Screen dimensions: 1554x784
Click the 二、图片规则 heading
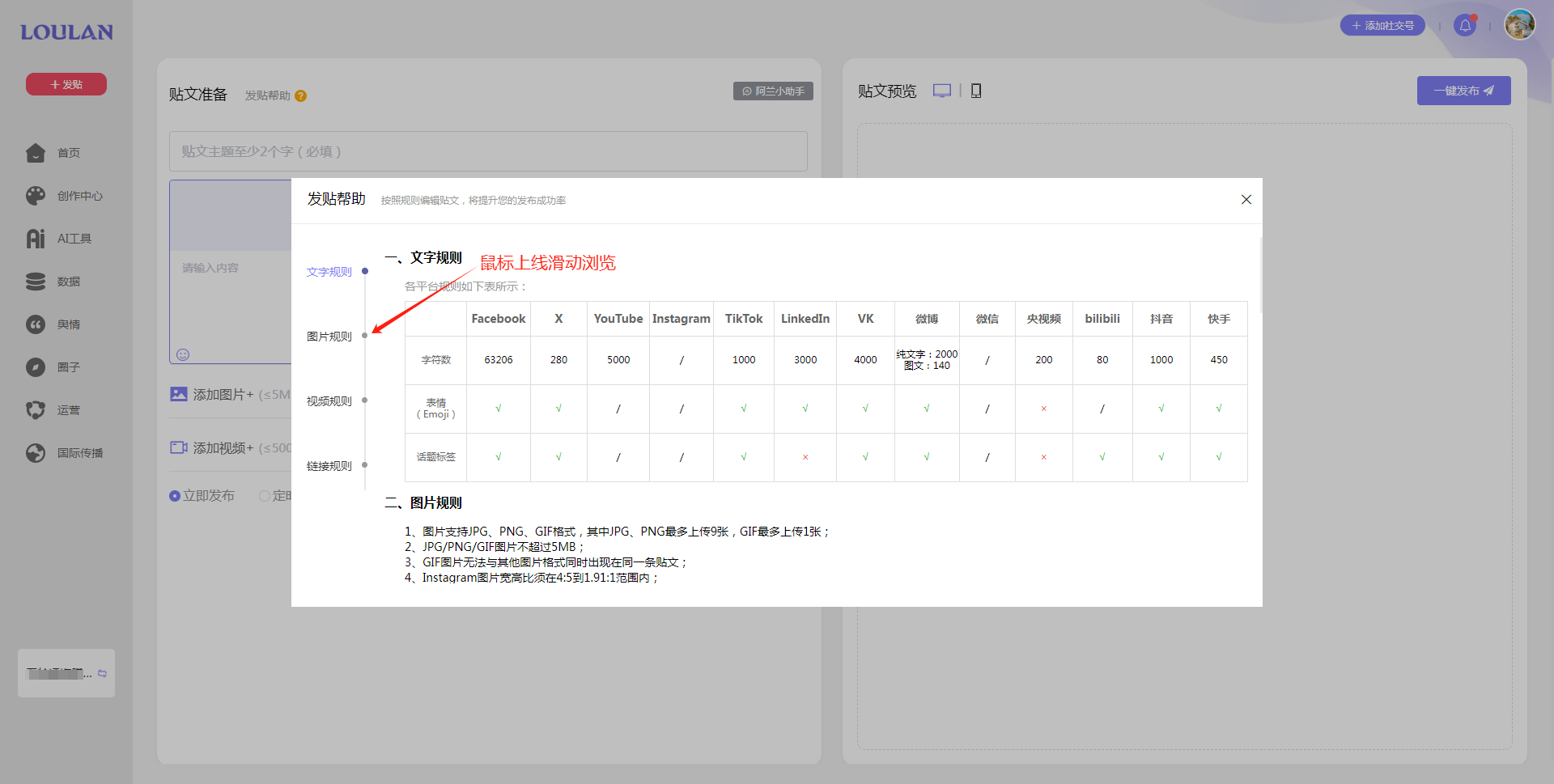[423, 503]
